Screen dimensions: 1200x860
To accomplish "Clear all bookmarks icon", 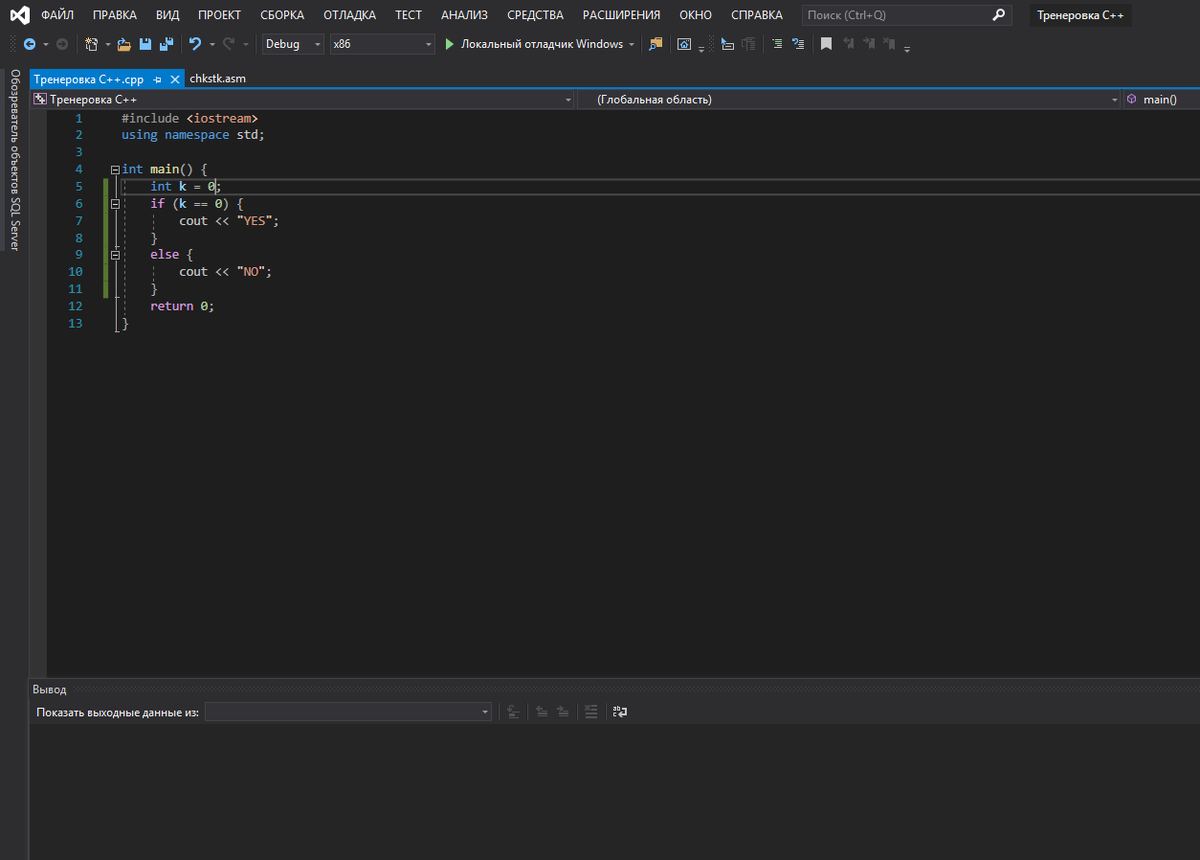I will click(889, 44).
